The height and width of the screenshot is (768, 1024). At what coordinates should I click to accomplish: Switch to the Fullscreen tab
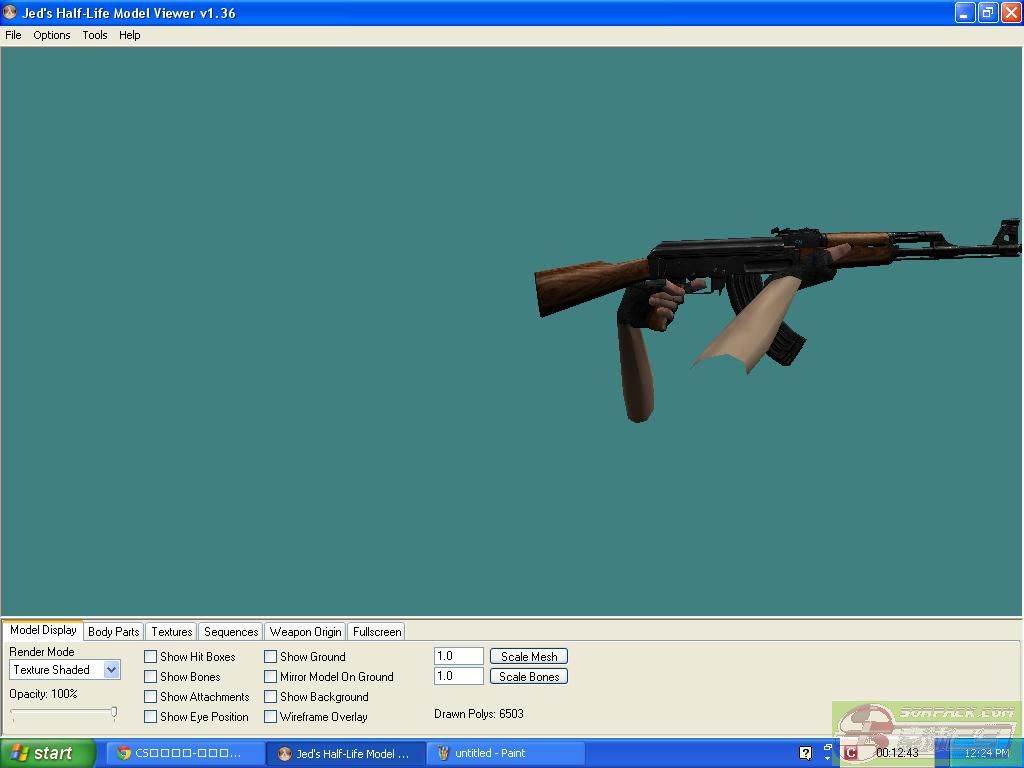377,632
